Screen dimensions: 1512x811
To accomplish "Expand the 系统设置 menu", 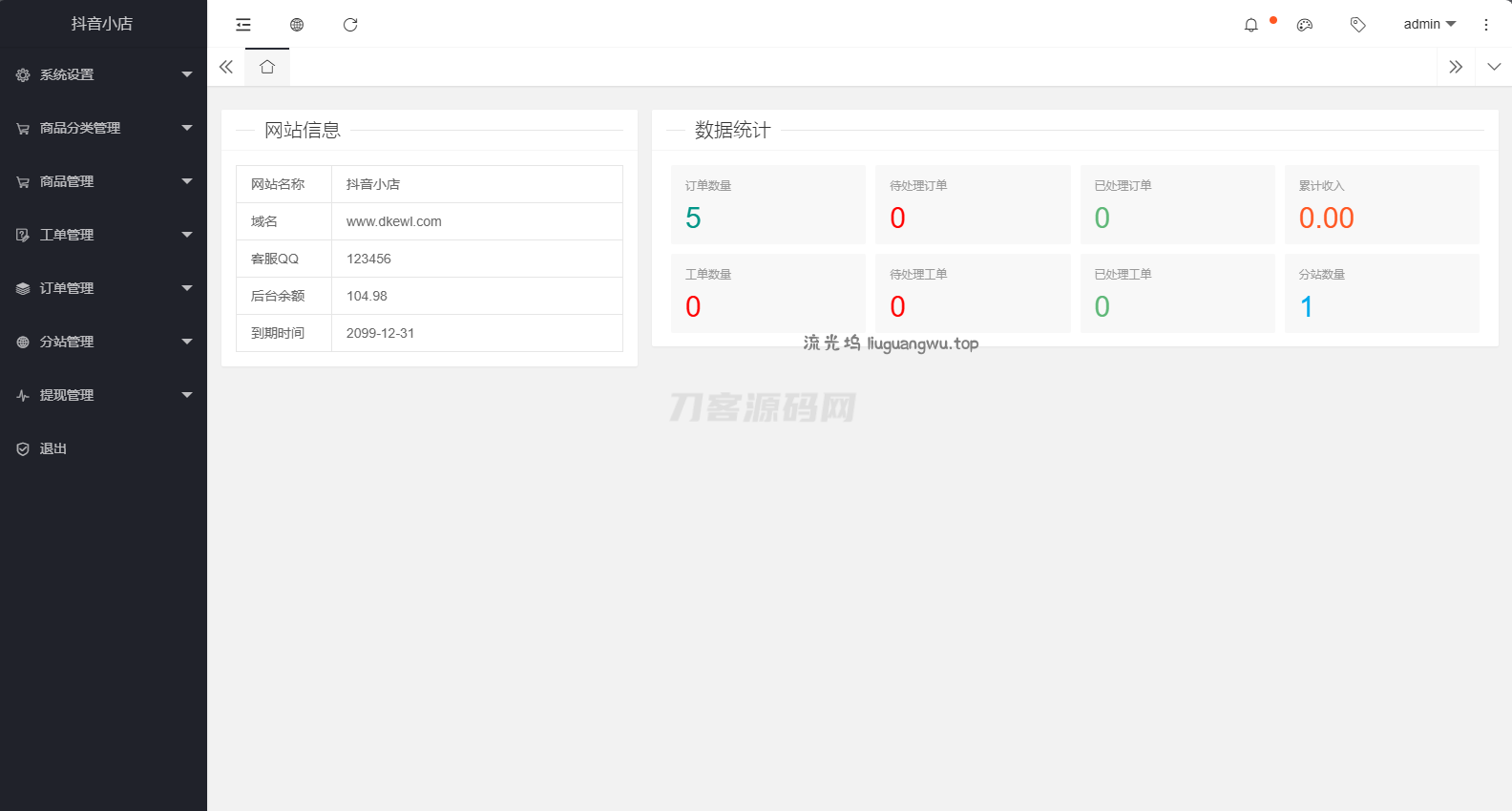I will pos(103,74).
